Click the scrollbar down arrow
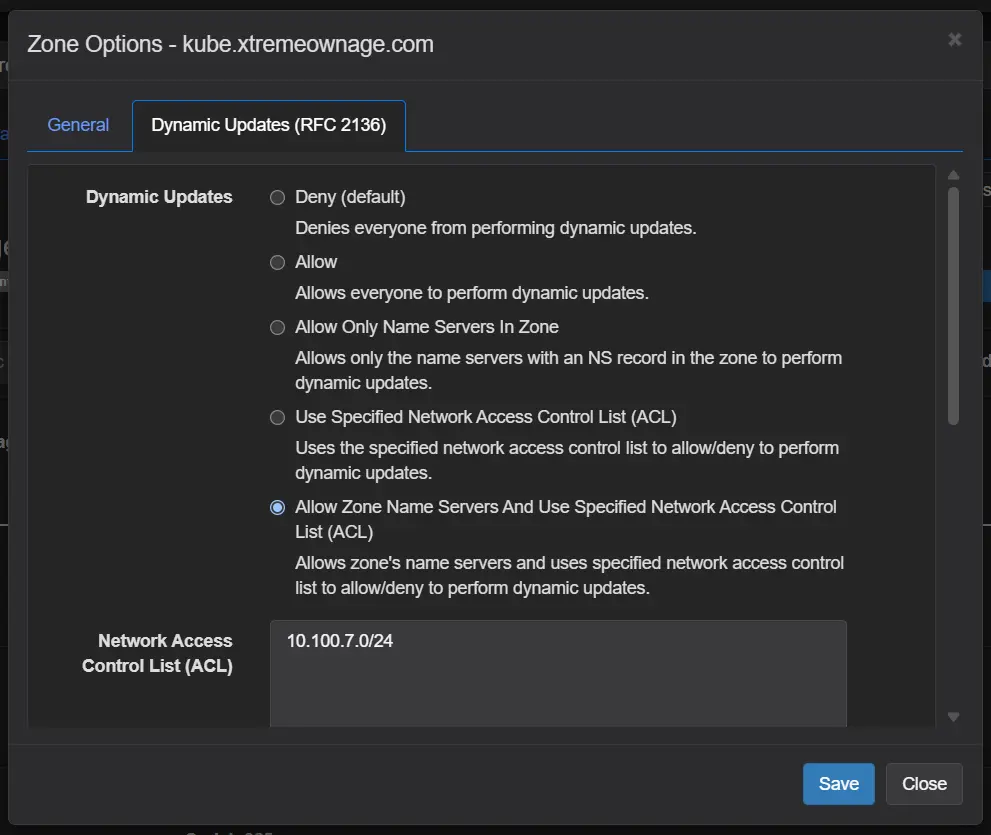 click(953, 716)
